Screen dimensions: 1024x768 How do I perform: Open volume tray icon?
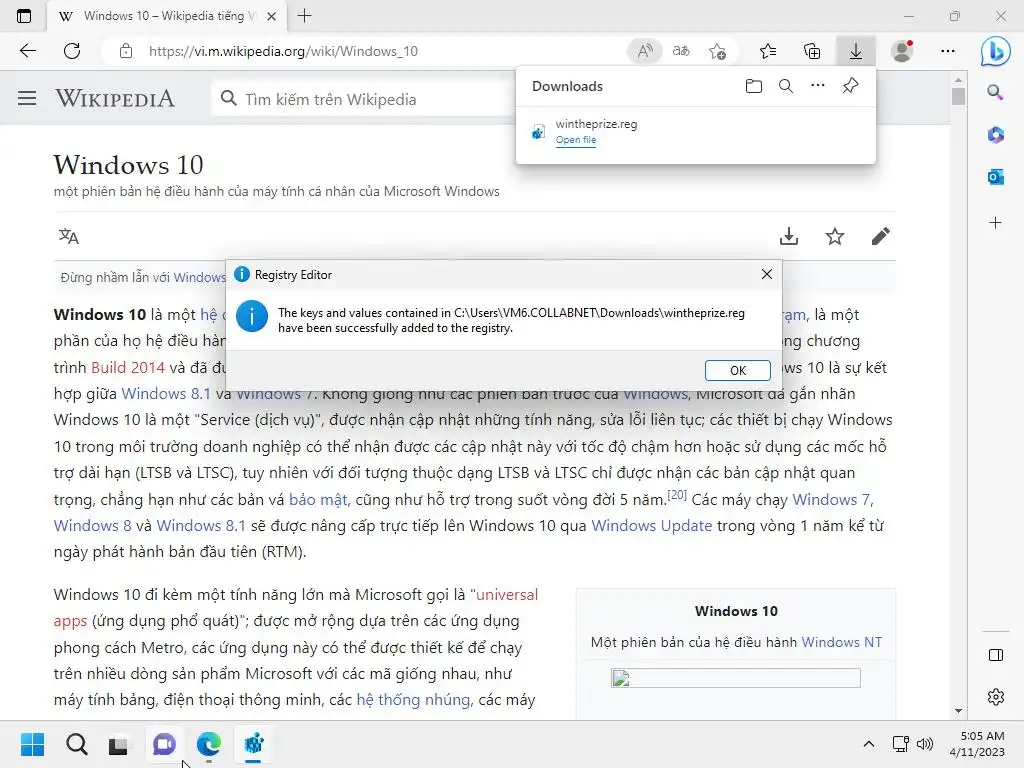point(925,744)
